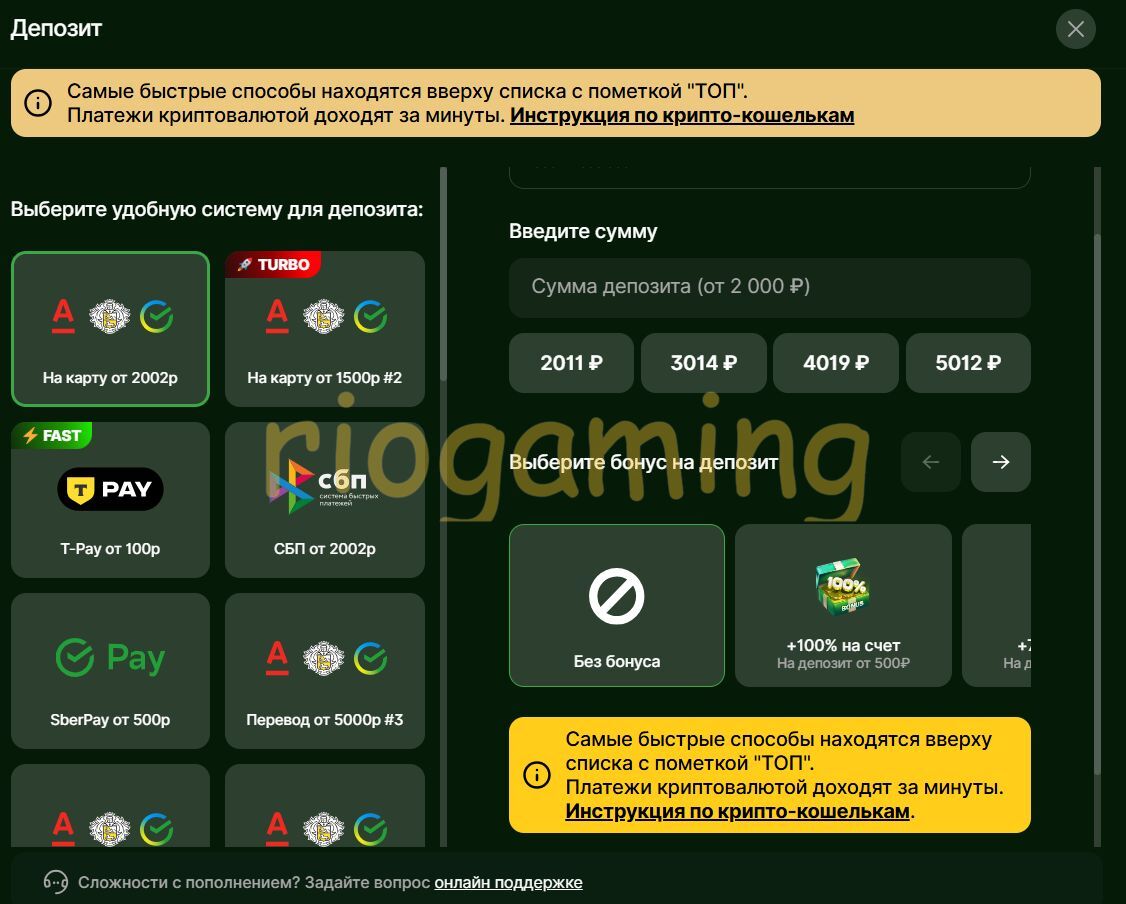Image resolution: width=1126 pixels, height=904 pixels.
Task: Close the Депозит dialog with X
Action: point(1075,29)
